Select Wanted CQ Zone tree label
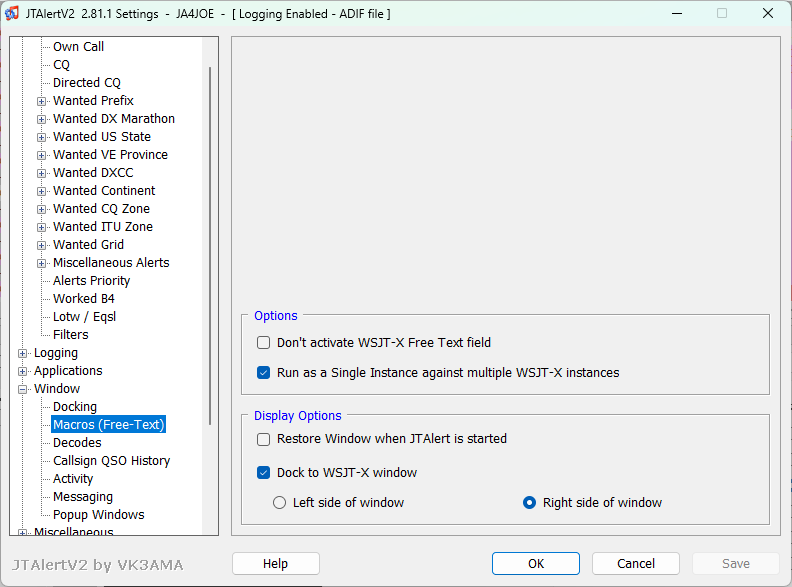 (x=102, y=209)
